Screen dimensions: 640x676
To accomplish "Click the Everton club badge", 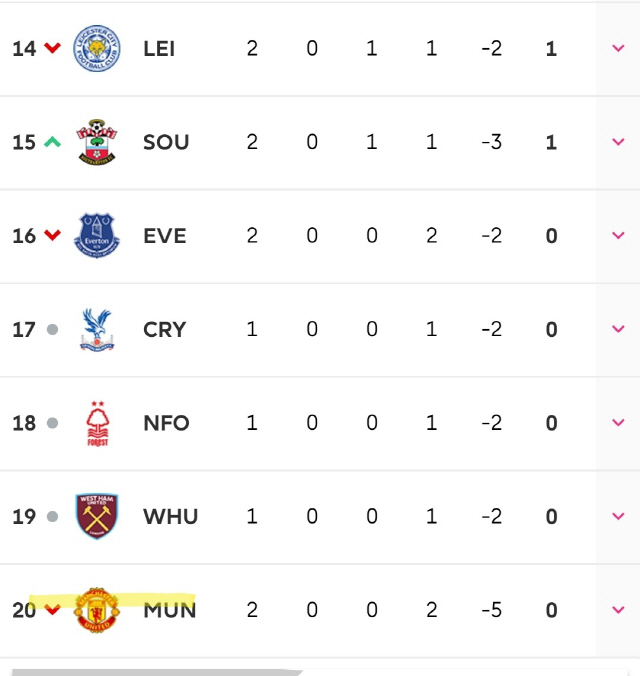I will pyautogui.click(x=97, y=236).
